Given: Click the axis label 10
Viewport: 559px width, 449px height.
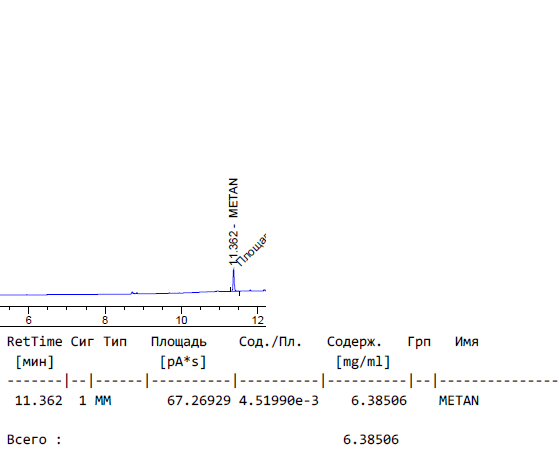Looking at the screenshot, I should [x=181, y=320].
